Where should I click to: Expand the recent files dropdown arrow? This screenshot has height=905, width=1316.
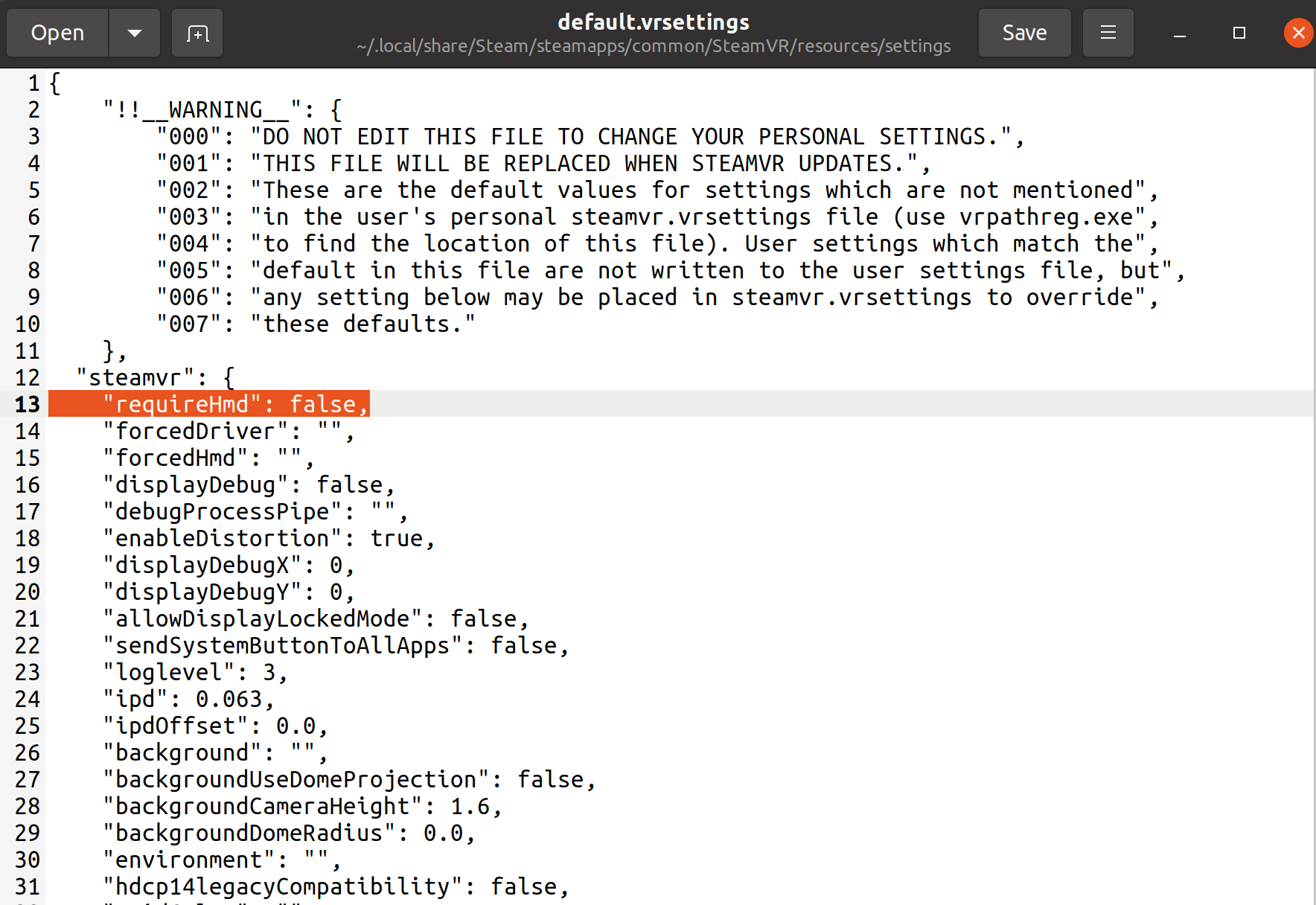coord(135,33)
